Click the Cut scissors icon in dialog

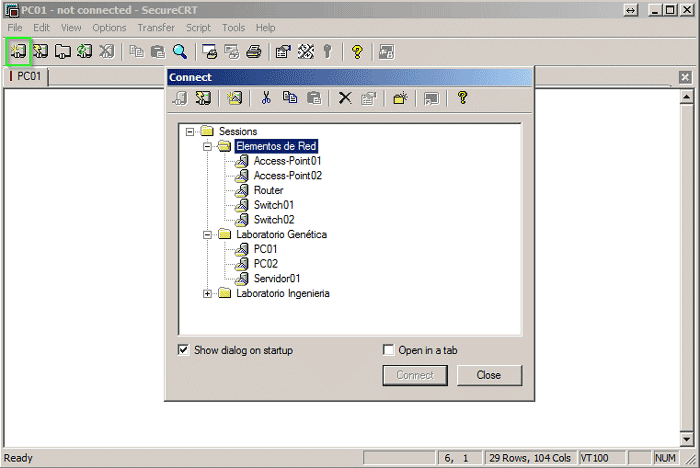(266, 98)
